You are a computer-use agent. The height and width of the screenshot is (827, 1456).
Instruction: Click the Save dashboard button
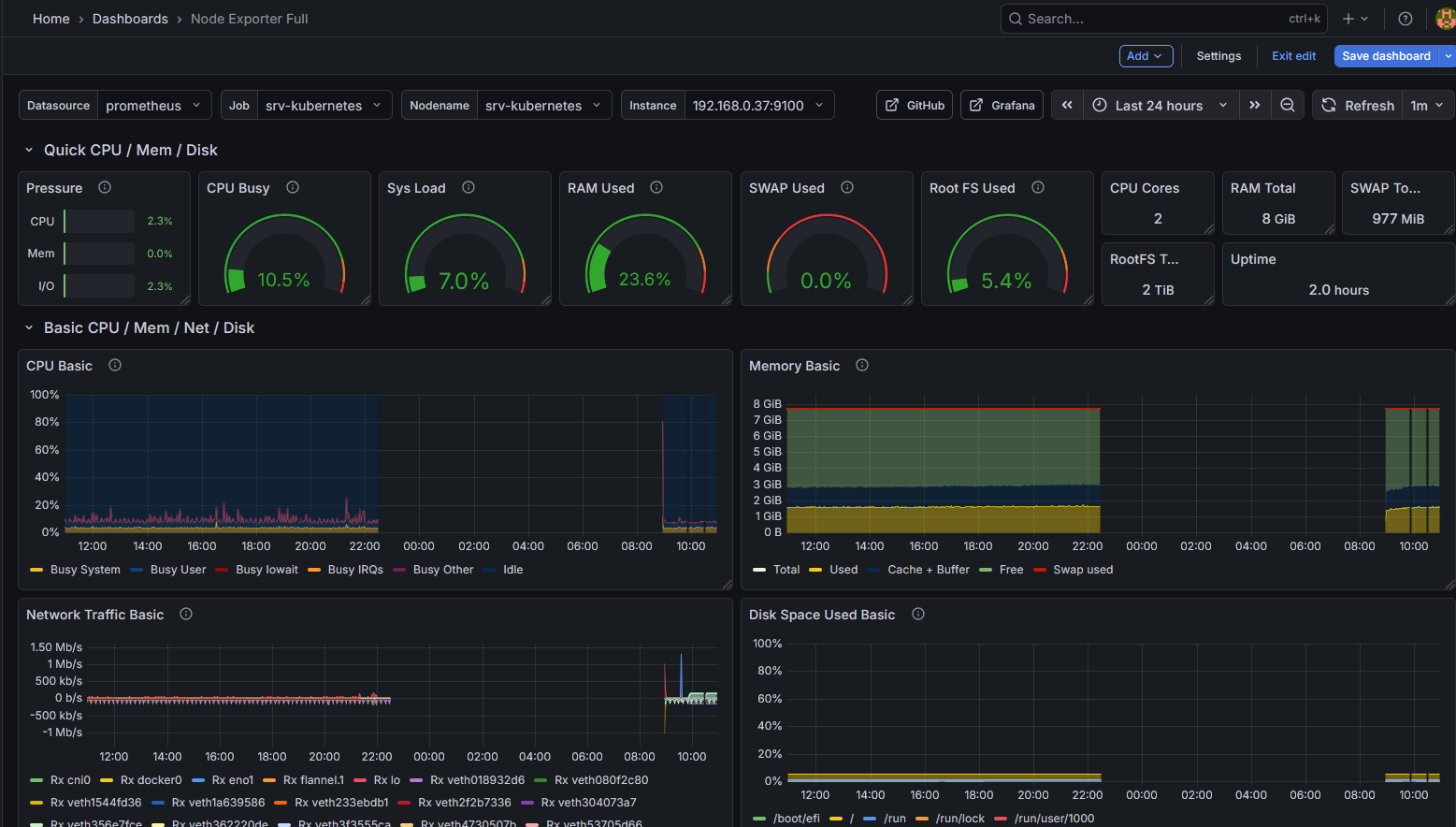coord(1385,55)
